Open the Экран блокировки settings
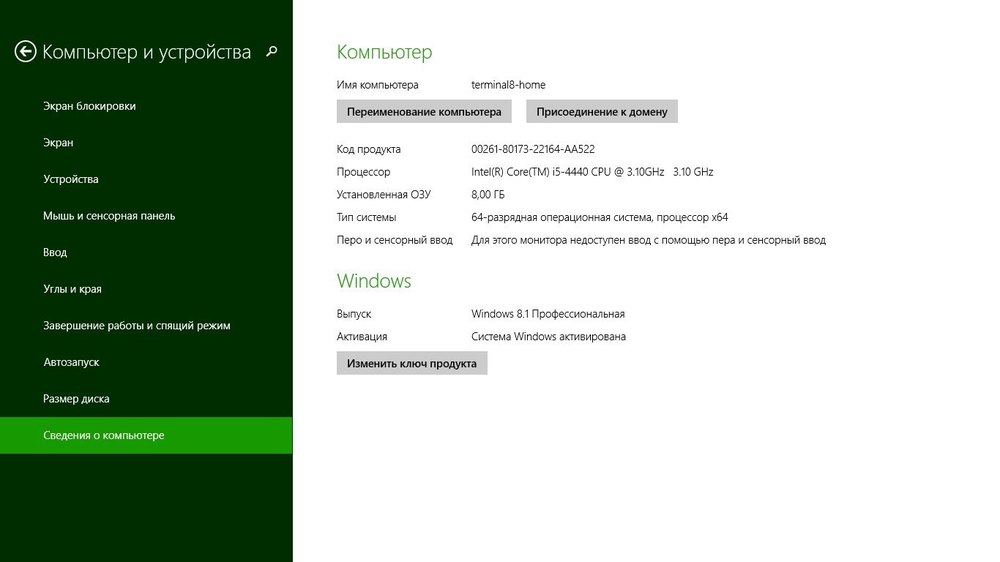The image size is (1000, 562). click(89, 106)
